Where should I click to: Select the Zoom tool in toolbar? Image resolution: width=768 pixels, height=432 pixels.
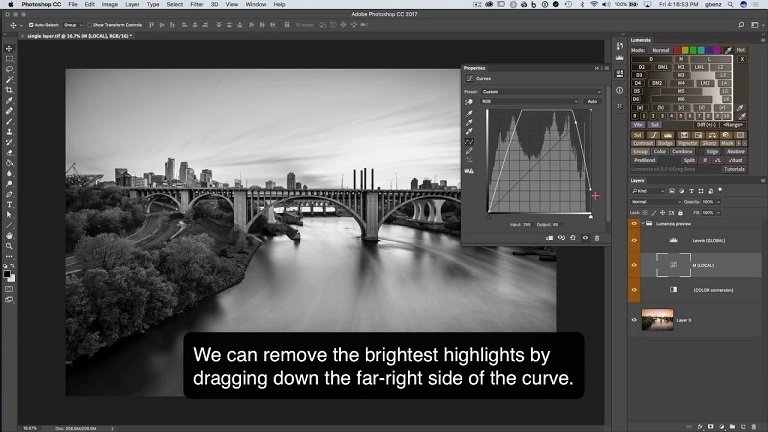9,246
